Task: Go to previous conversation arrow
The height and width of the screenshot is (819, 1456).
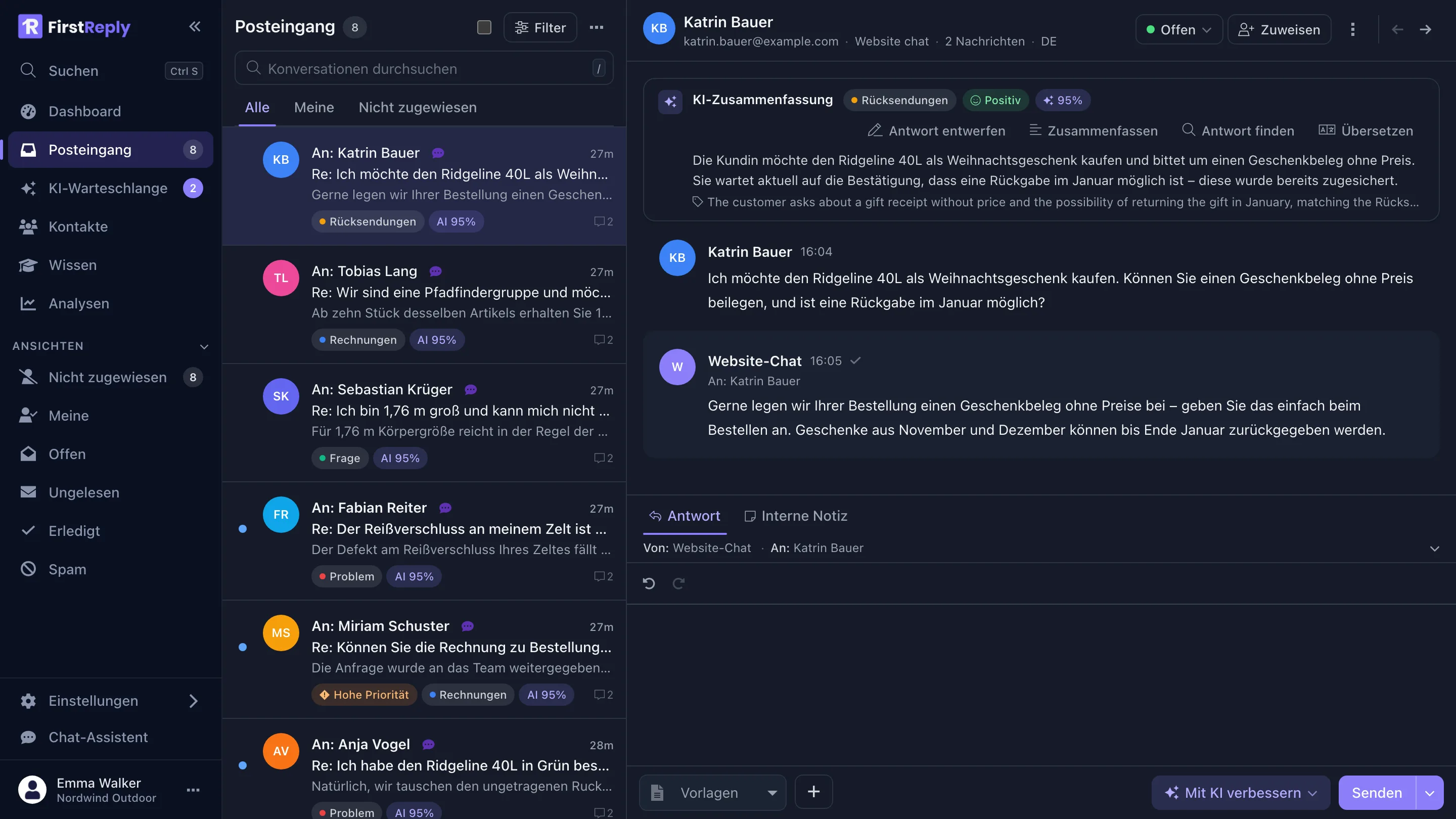Action: [x=1397, y=29]
